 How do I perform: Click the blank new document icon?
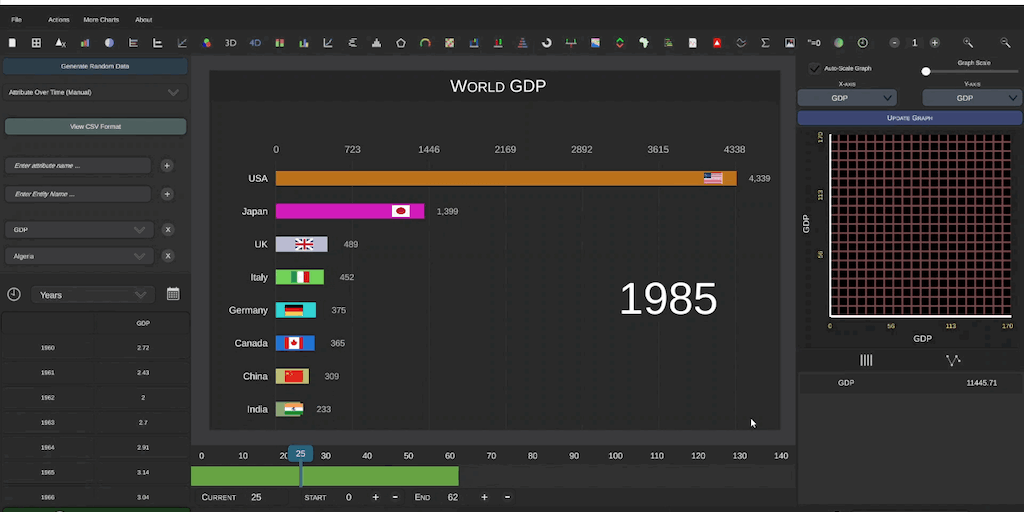point(12,43)
